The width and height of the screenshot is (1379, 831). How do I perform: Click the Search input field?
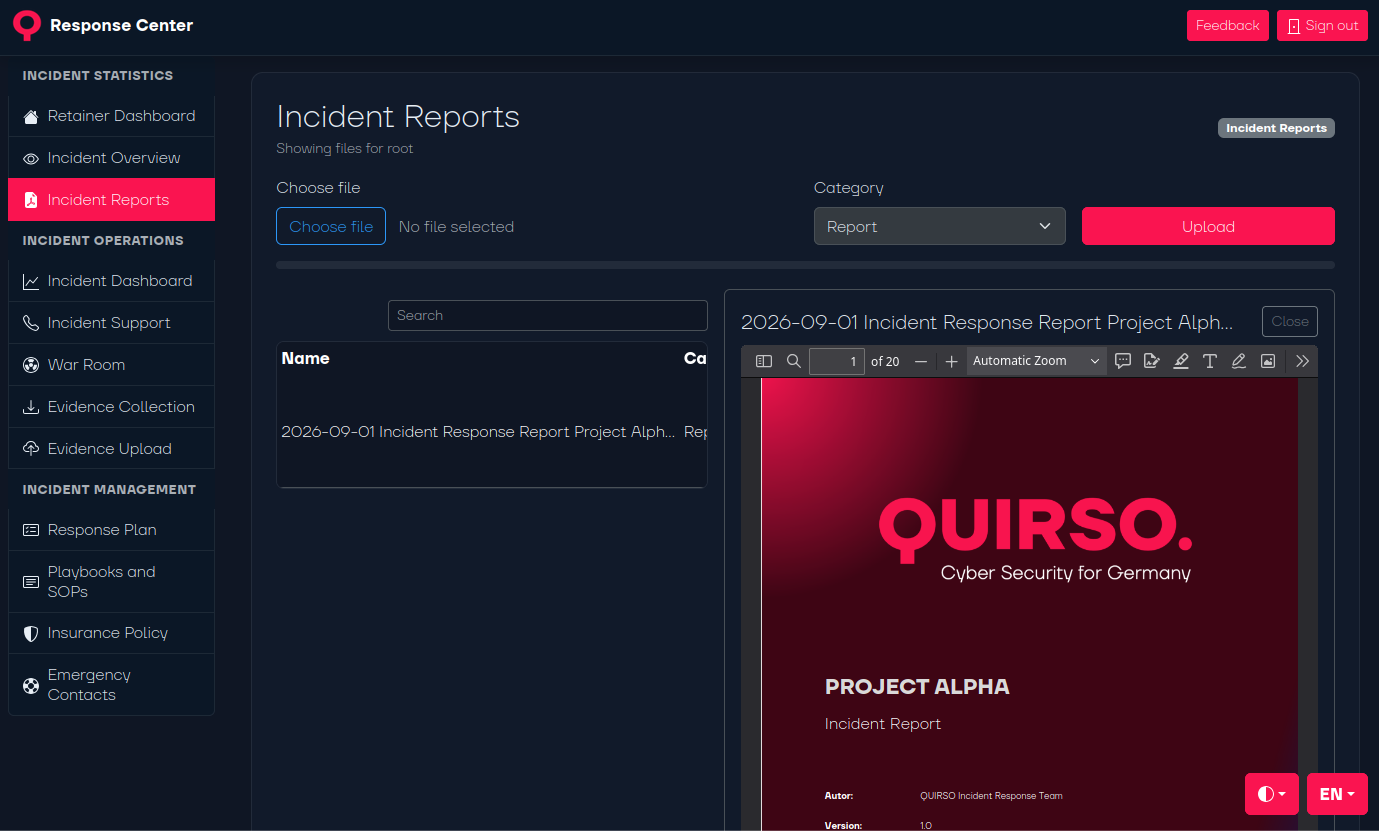pyautogui.click(x=547, y=315)
